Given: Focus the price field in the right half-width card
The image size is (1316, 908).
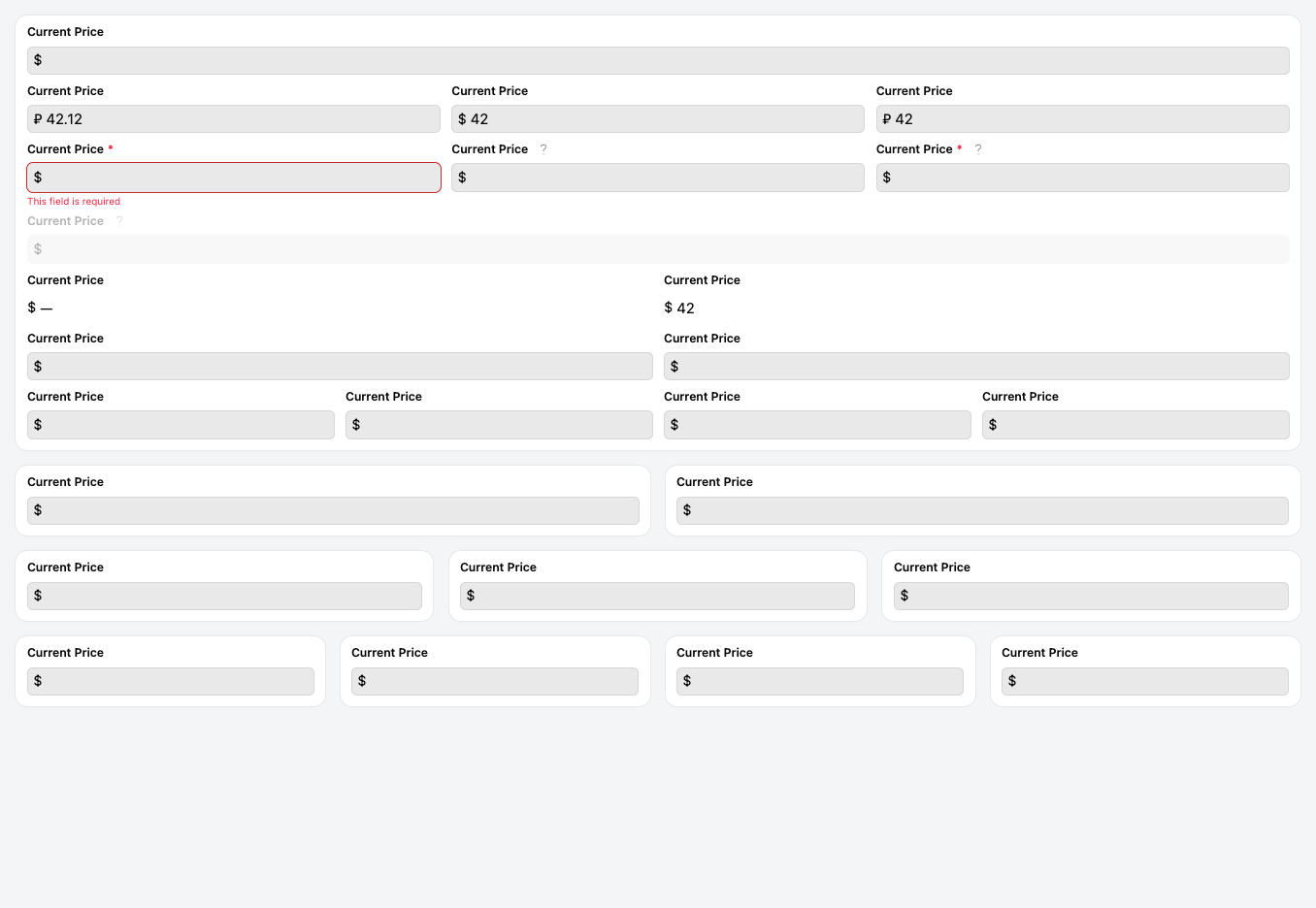Looking at the screenshot, I should [982, 510].
